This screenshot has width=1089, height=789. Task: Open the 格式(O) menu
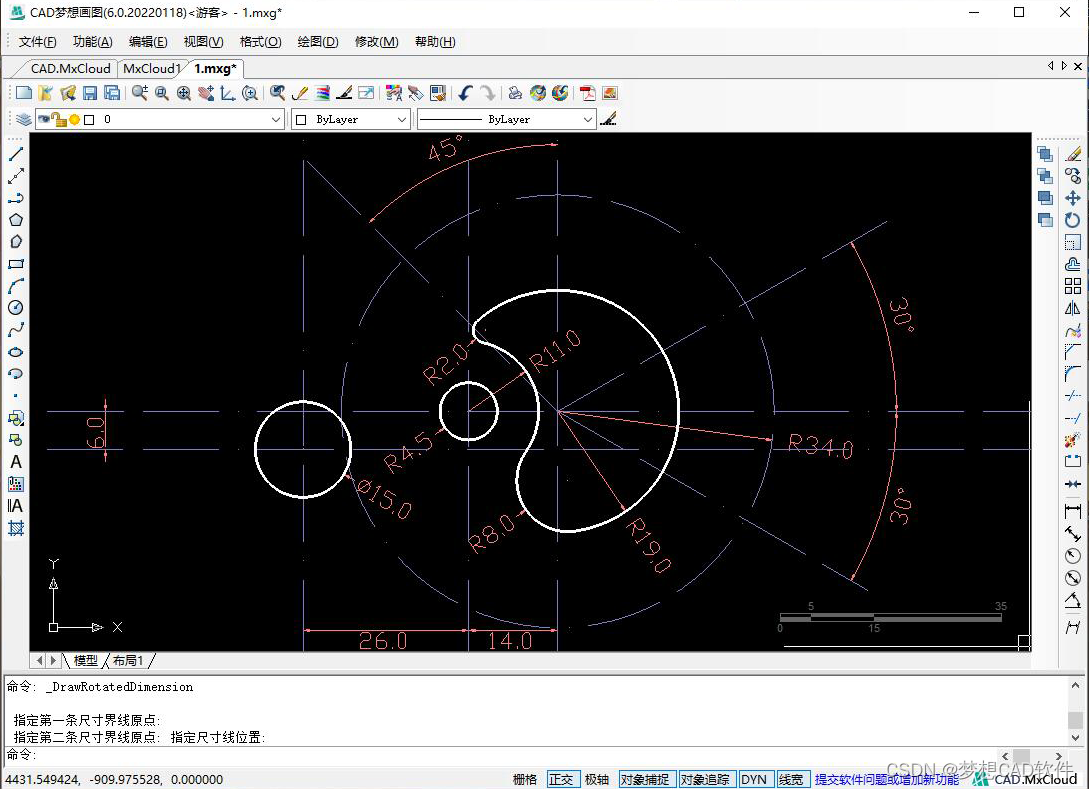click(260, 42)
